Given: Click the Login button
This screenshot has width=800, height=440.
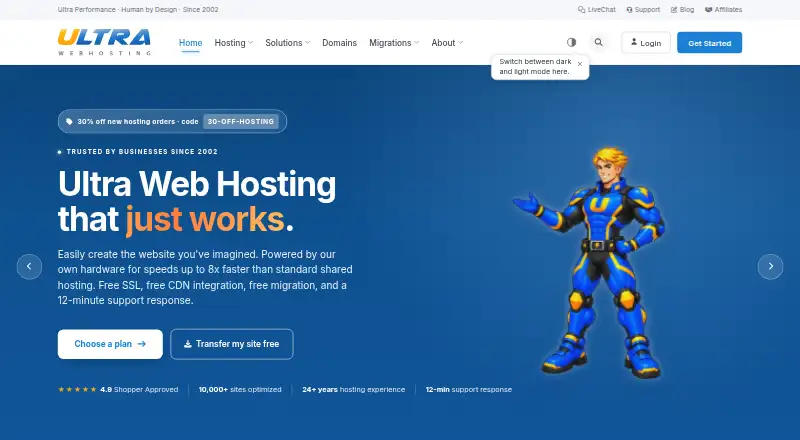Looking at the screenshot, I should point(646,43).
